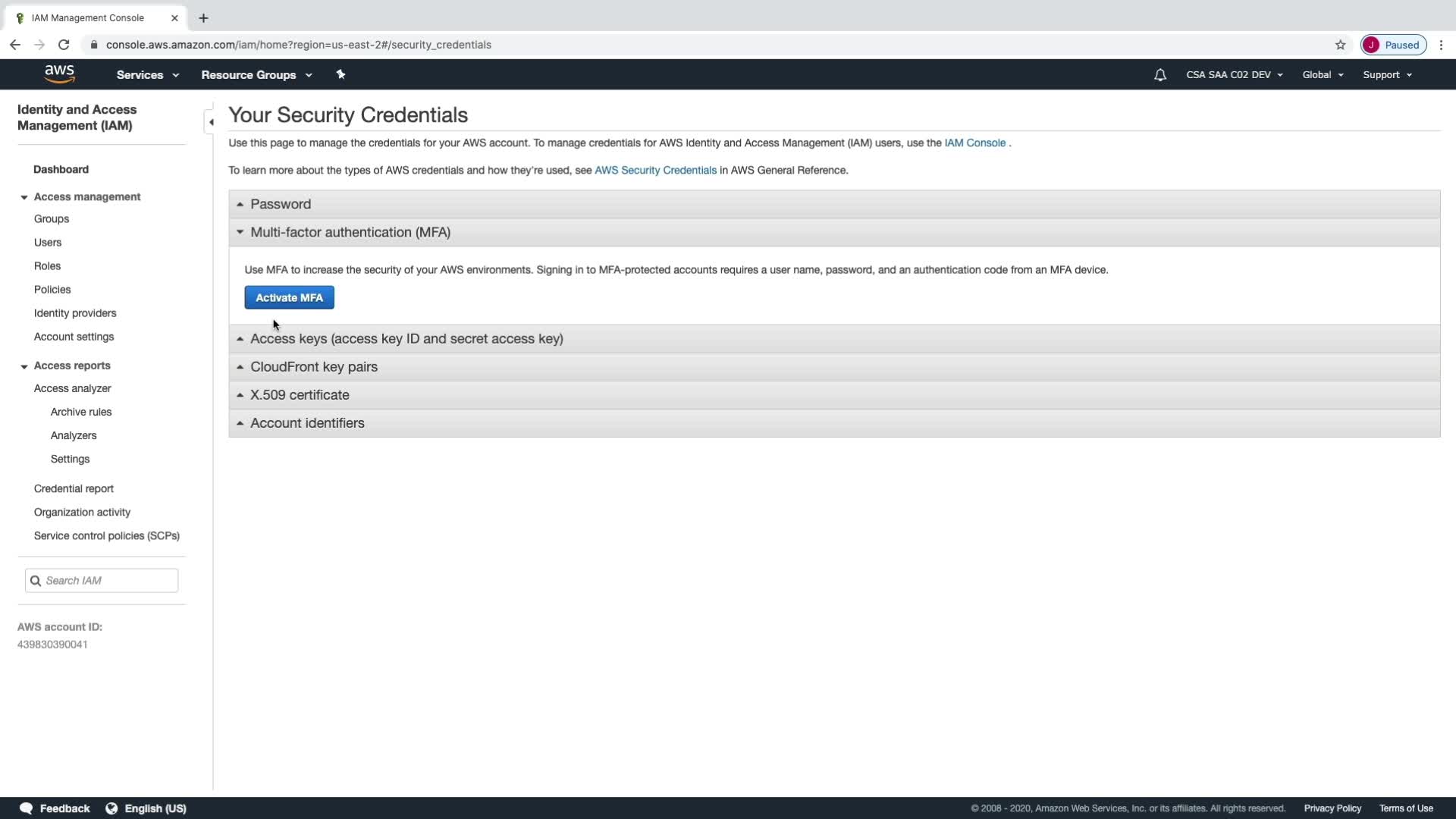Collapse the IAM sidebar panel arrow

click(x=211, y=122)
